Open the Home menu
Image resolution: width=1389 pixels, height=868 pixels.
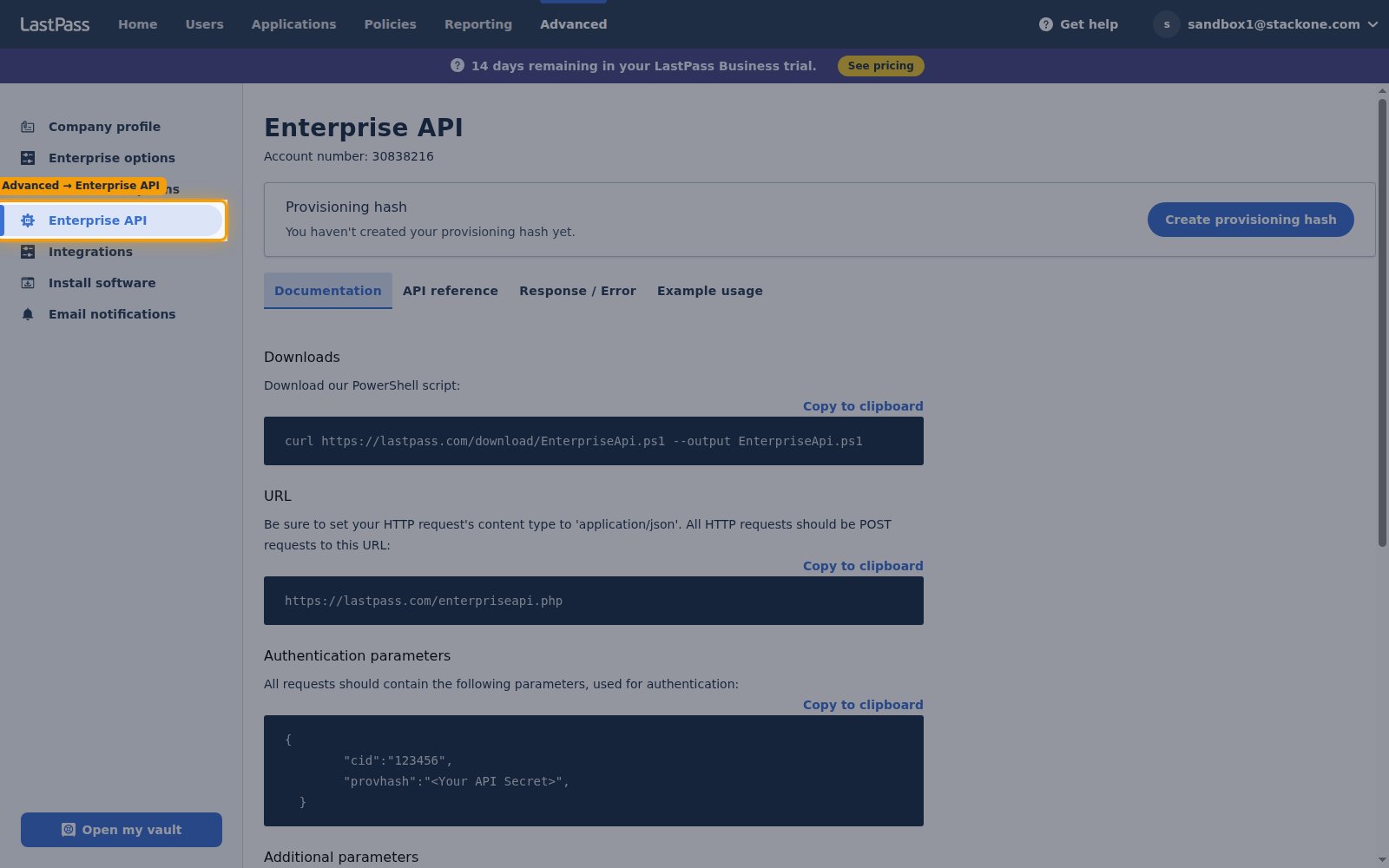pos(138,24)
